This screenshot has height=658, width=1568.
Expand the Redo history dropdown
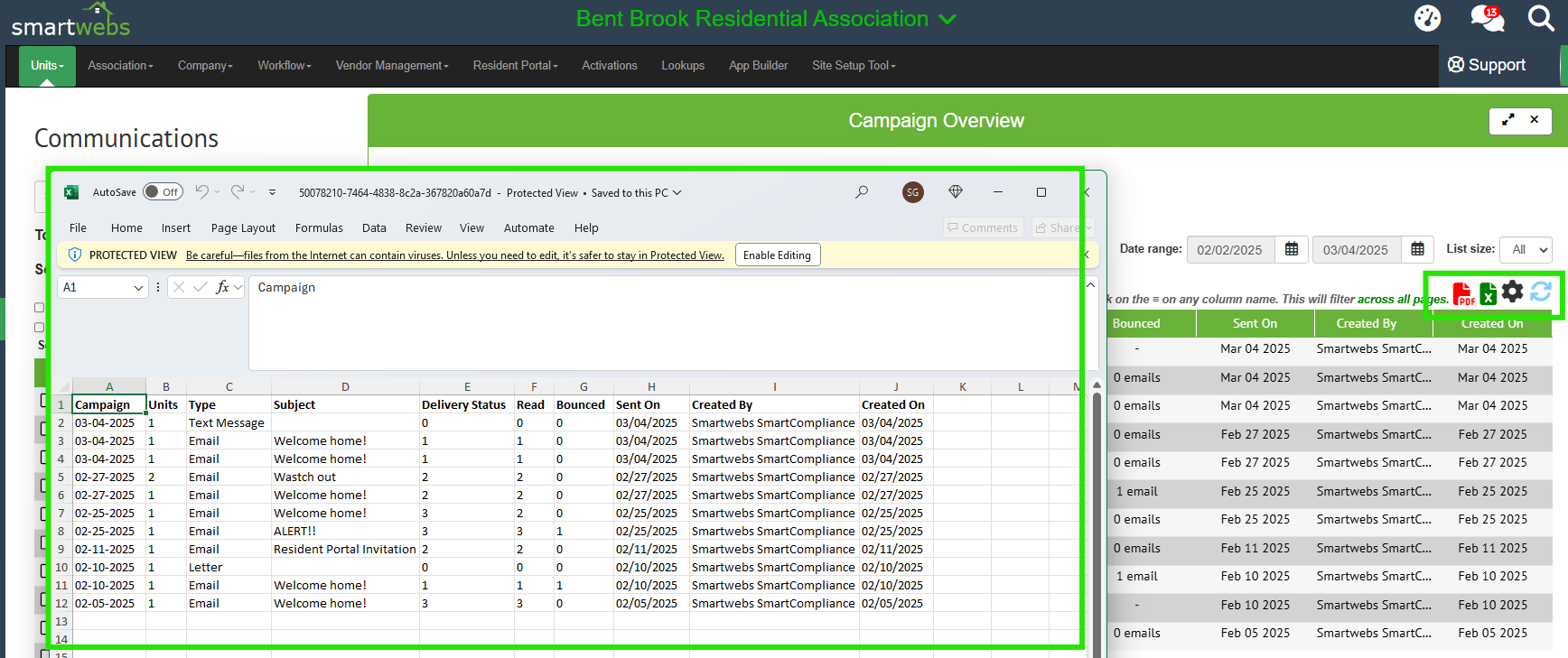coord(253,191)
